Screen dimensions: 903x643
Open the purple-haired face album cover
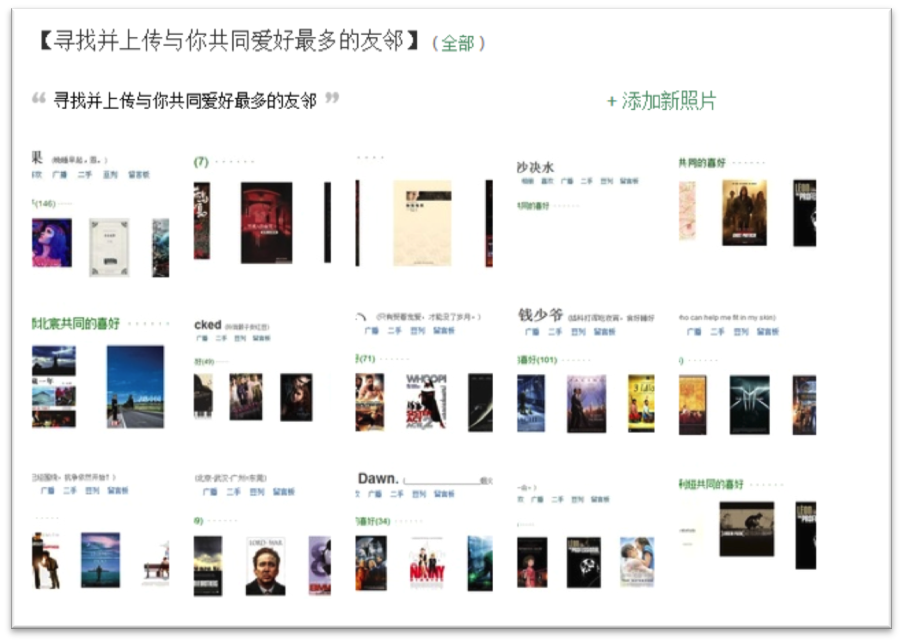pos(52,242)
